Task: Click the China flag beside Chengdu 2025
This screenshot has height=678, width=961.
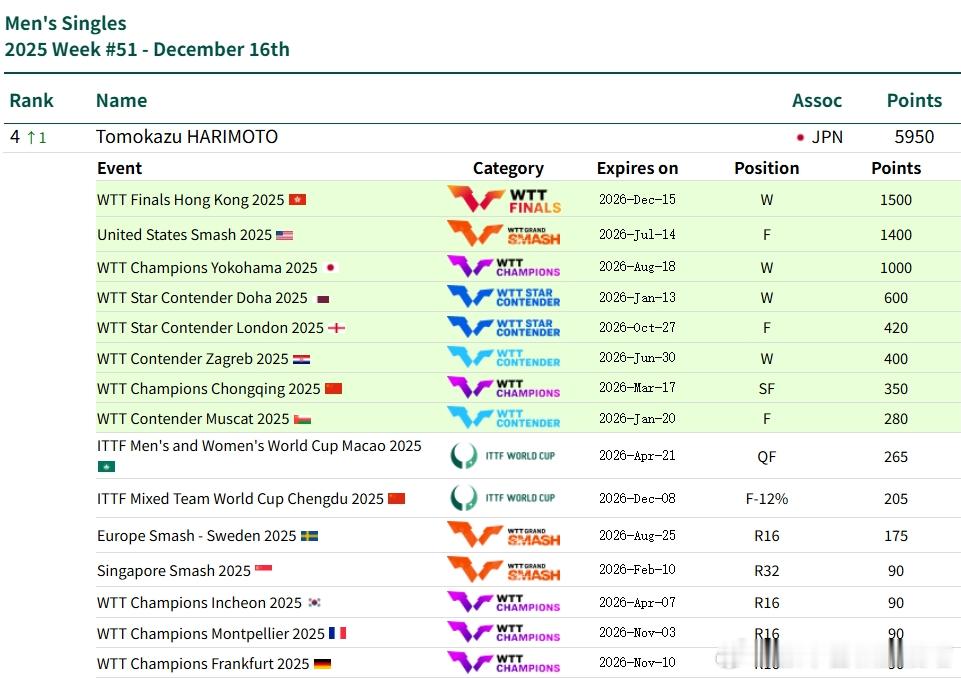Action: (x=397, y=498)
